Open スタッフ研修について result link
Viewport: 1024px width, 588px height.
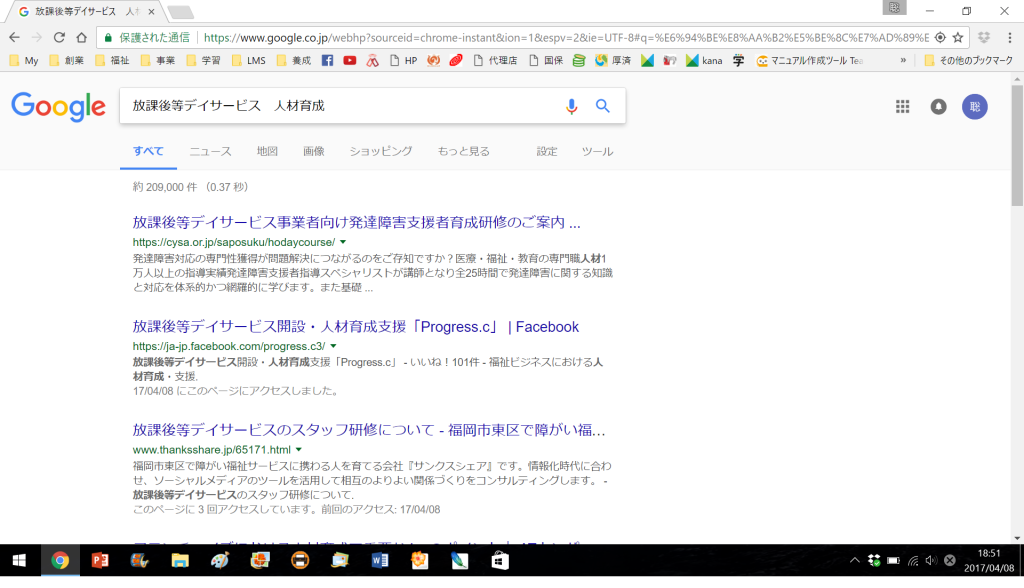pyautogui.click(x=369, y=430)
